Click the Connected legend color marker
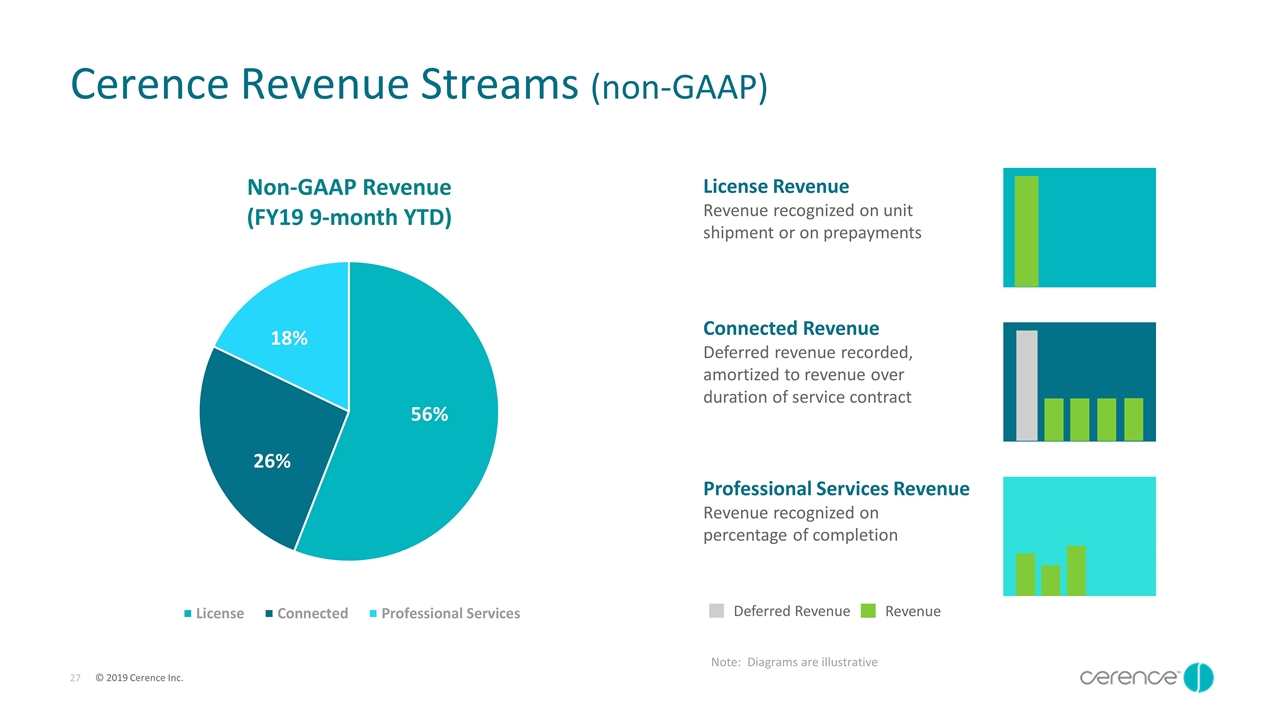Viewport: 1280px width, 720px height. tap(269, 613)
